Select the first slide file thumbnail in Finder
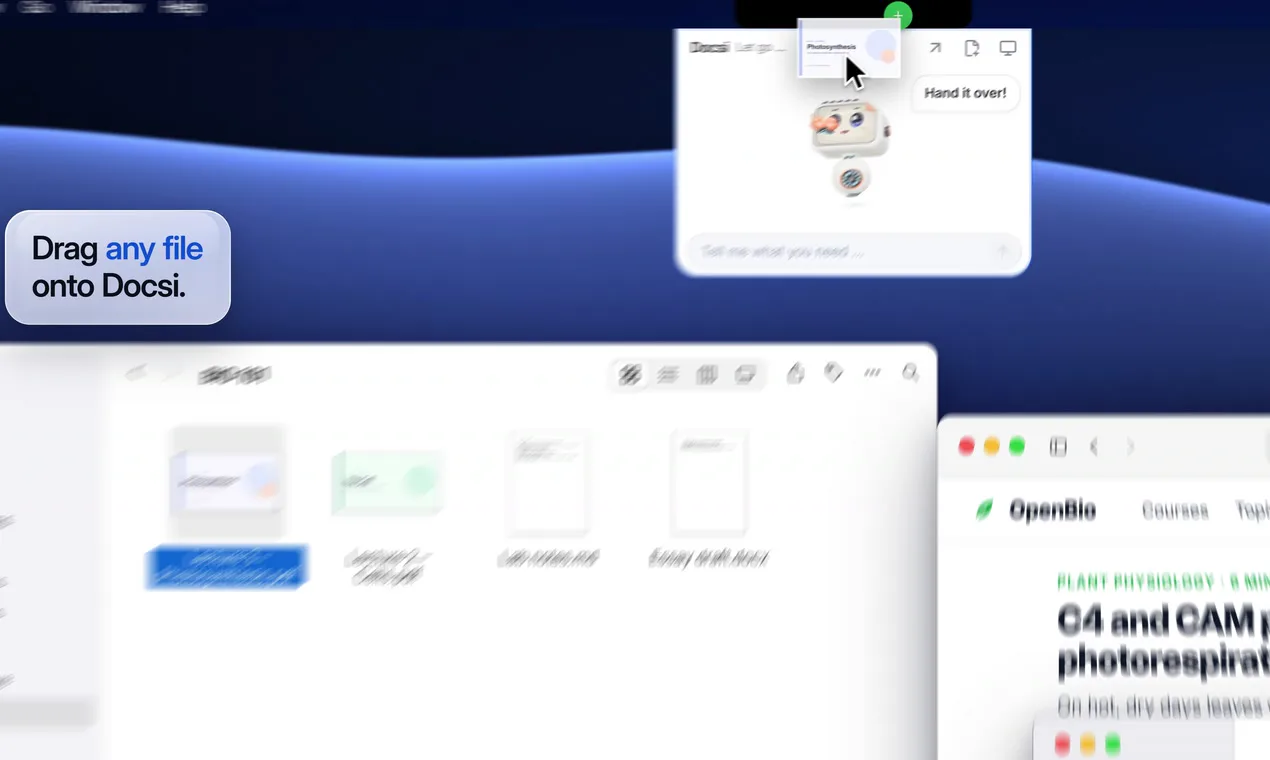 [227, 482]
